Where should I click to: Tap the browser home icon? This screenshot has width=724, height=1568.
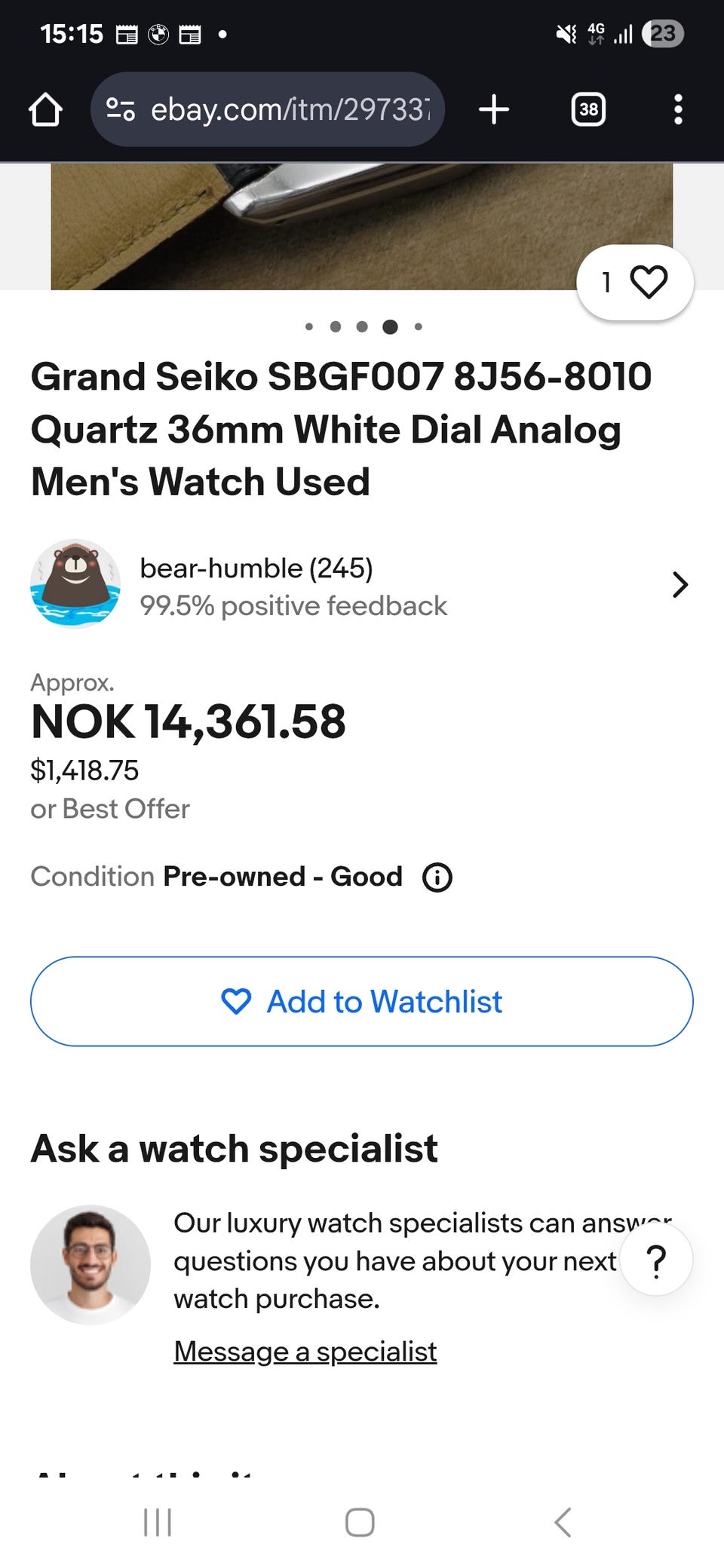pyautogui.click(x=45, y=109)
